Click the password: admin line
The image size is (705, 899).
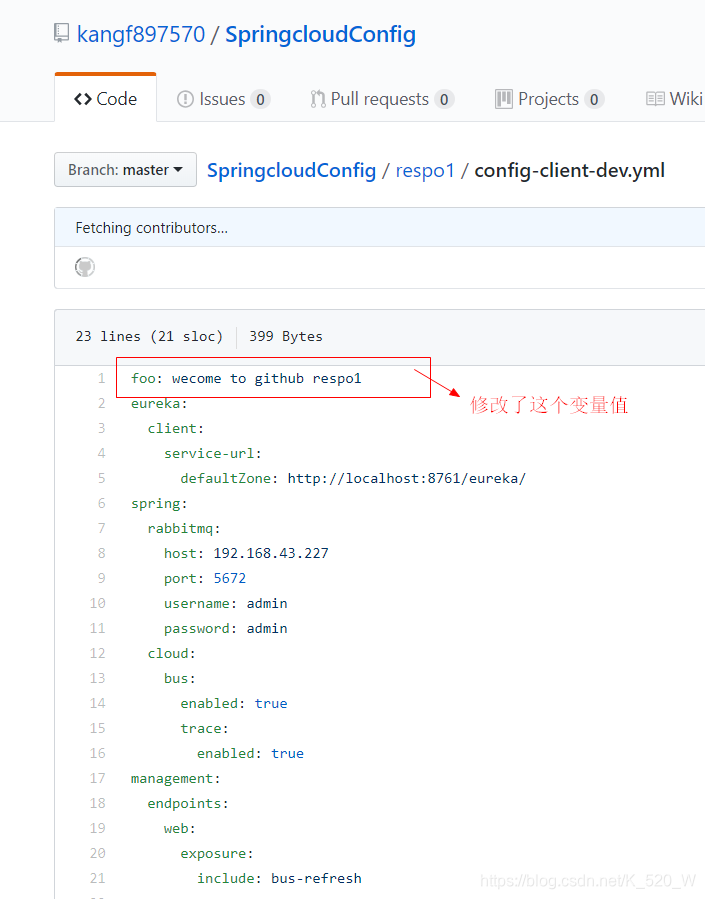(225, 628)
